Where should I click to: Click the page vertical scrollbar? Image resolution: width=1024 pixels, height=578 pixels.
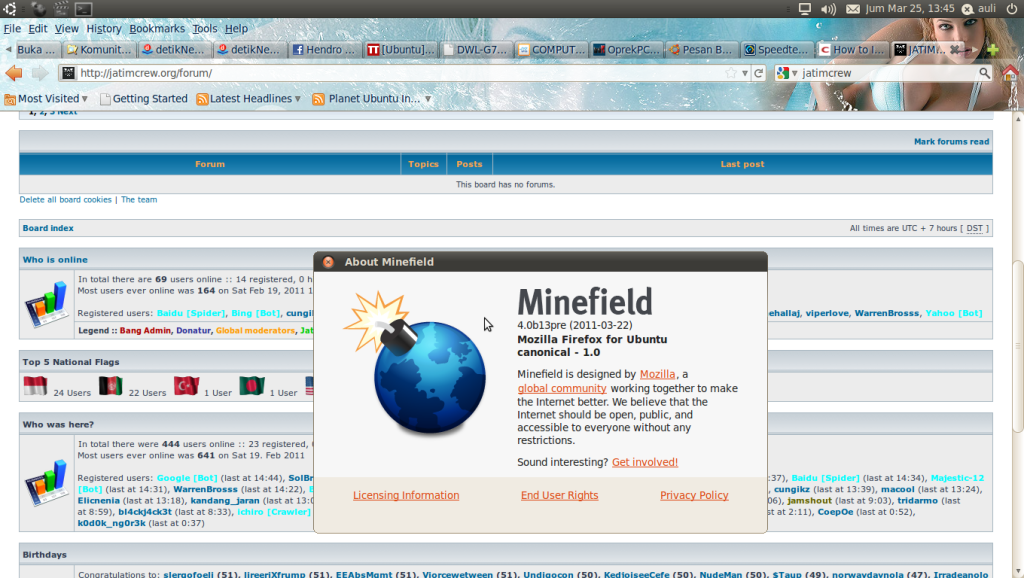[x=1017, y=345]
